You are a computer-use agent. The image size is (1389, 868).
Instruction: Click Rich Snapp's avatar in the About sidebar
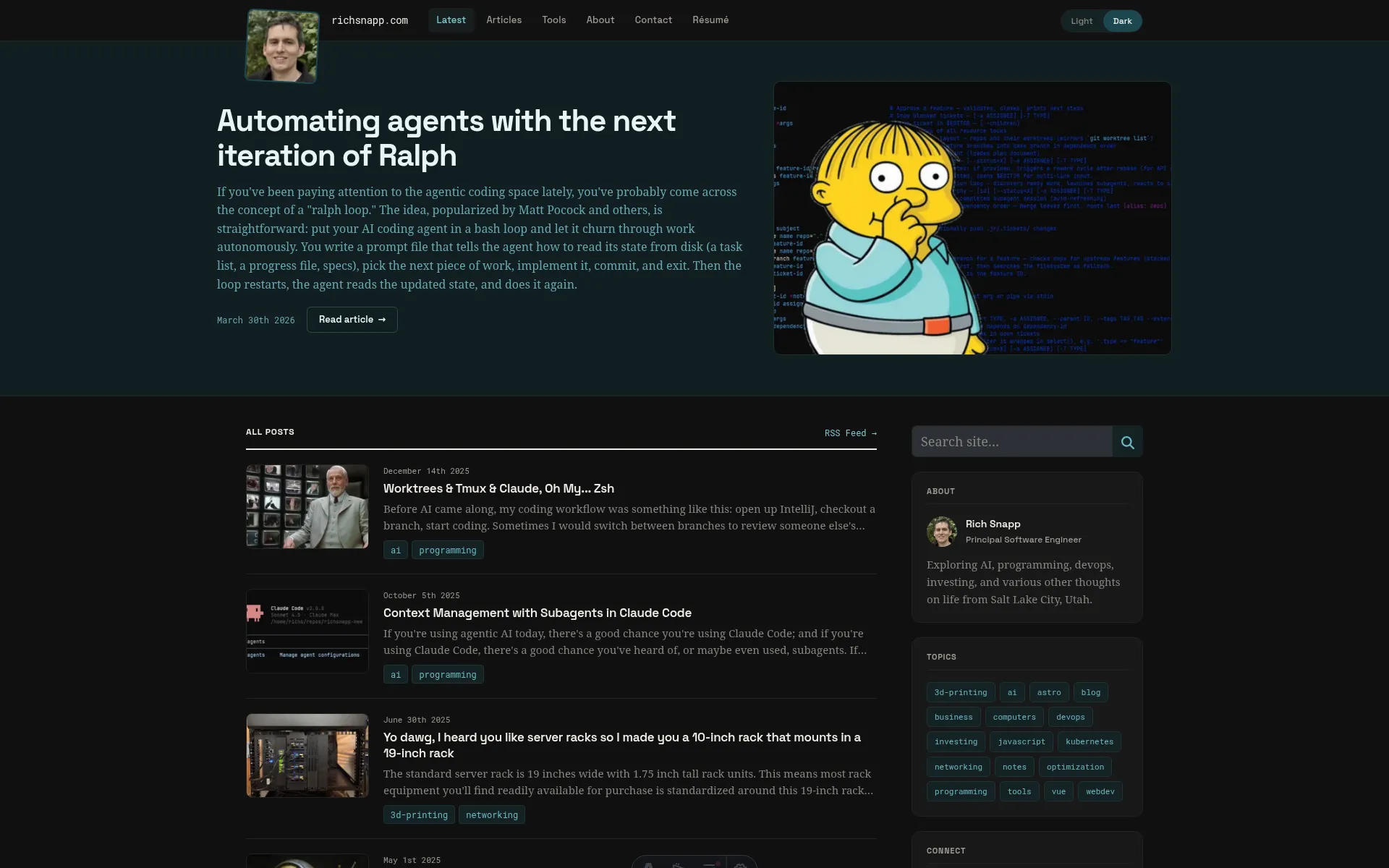[943, 531]
